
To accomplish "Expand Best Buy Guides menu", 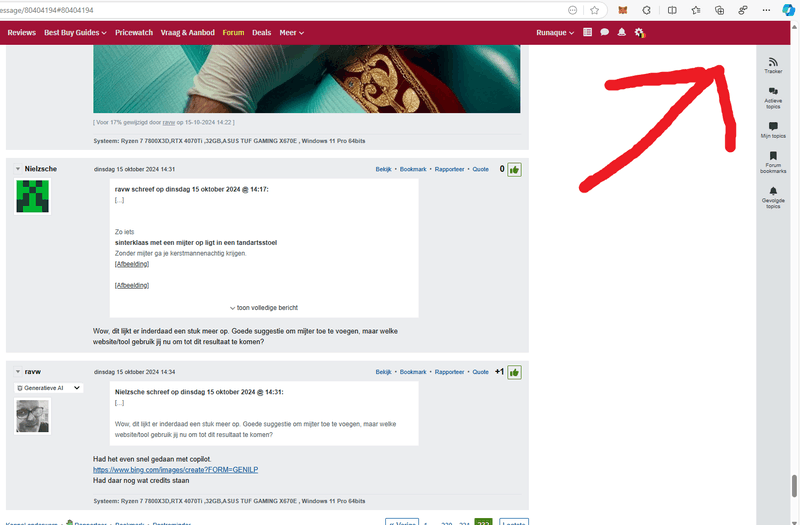I will (75, 32).
